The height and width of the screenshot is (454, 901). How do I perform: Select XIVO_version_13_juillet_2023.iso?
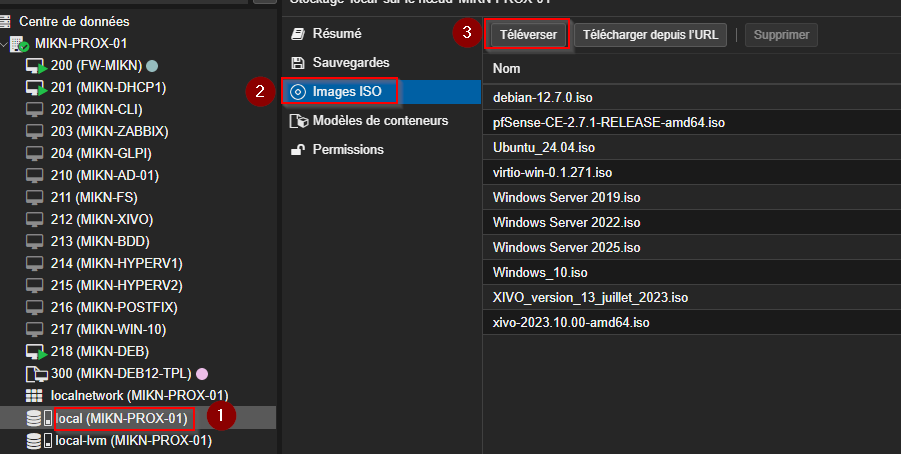[692, 298]
